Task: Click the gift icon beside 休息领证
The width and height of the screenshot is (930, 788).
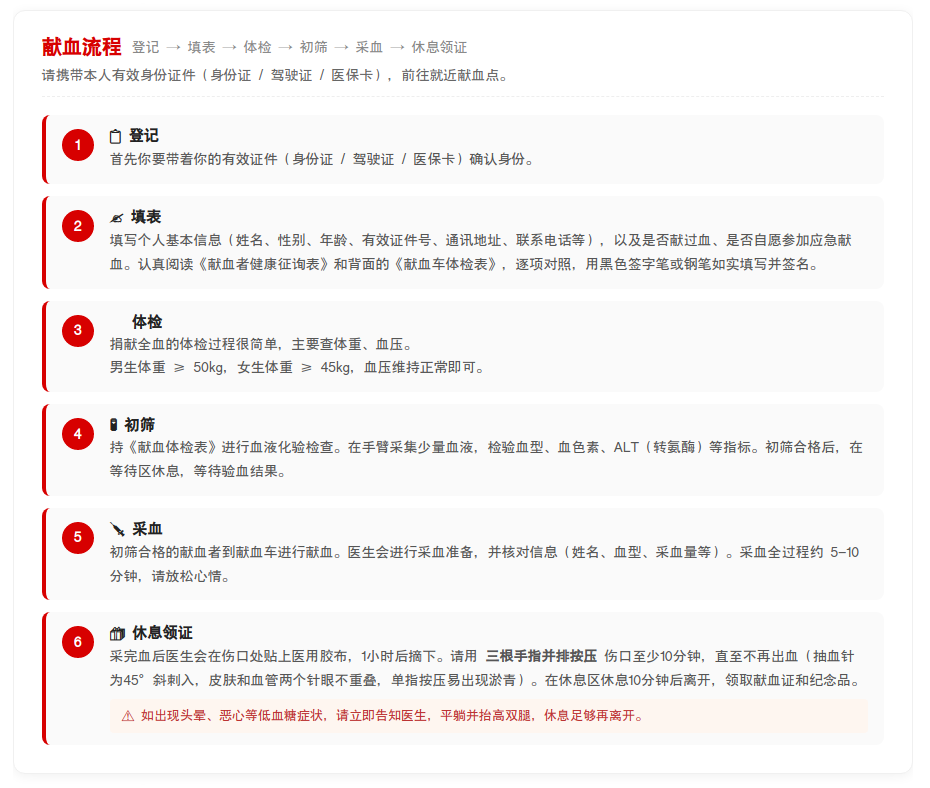Action: (117, 633)
